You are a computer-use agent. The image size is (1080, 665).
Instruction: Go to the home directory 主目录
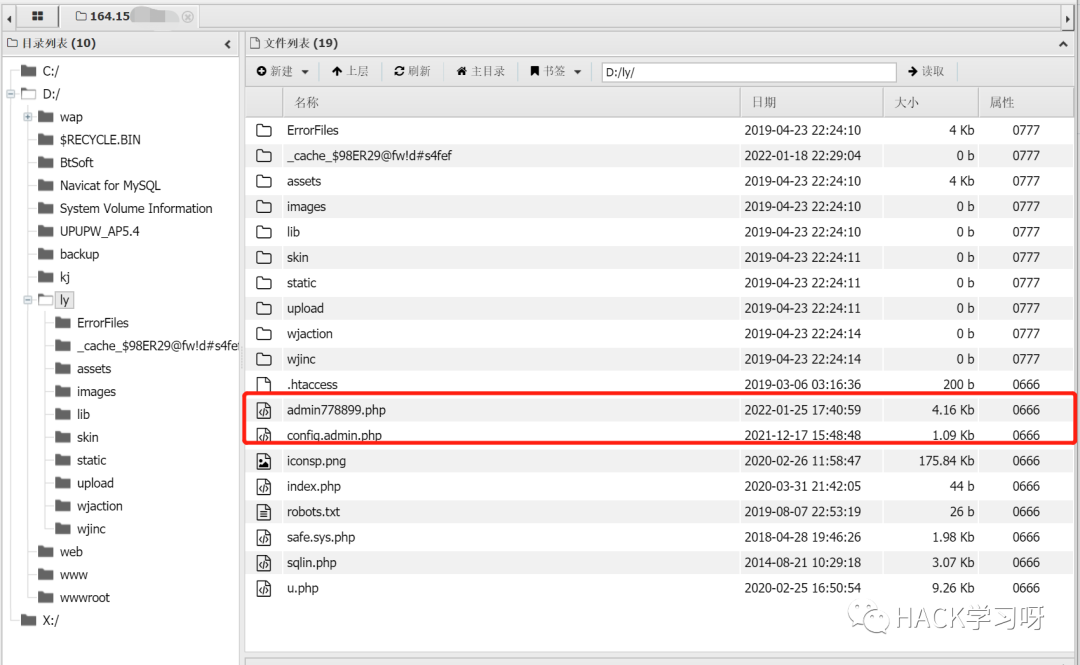point(481,71)
